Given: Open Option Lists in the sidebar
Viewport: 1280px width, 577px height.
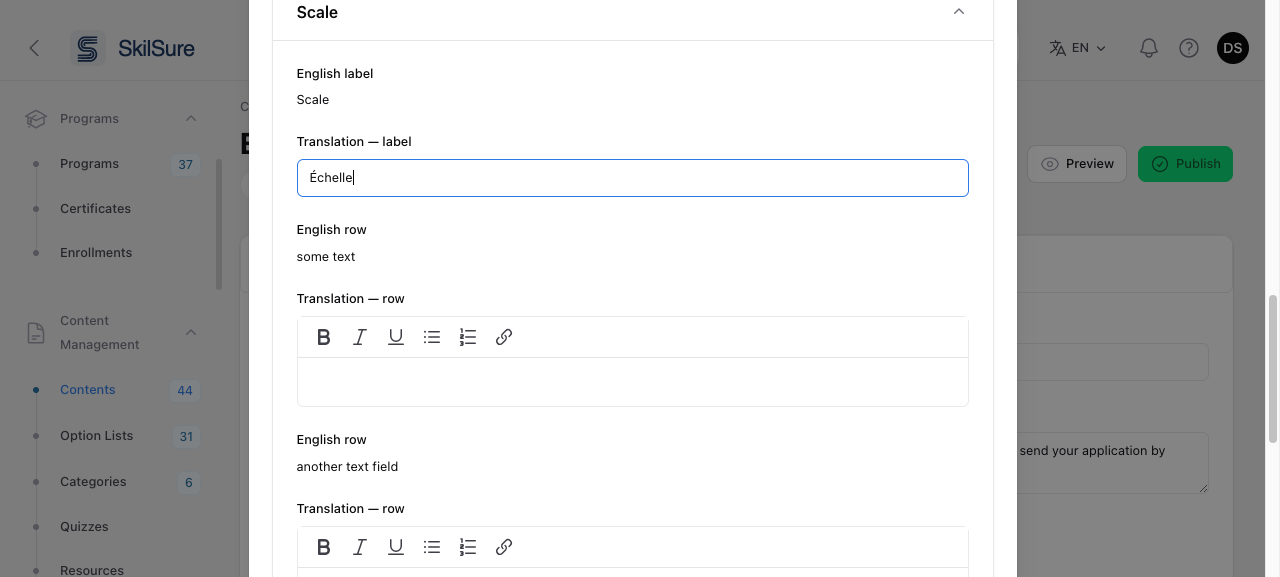Looking at the screenshot, I should tap(97, 436).
